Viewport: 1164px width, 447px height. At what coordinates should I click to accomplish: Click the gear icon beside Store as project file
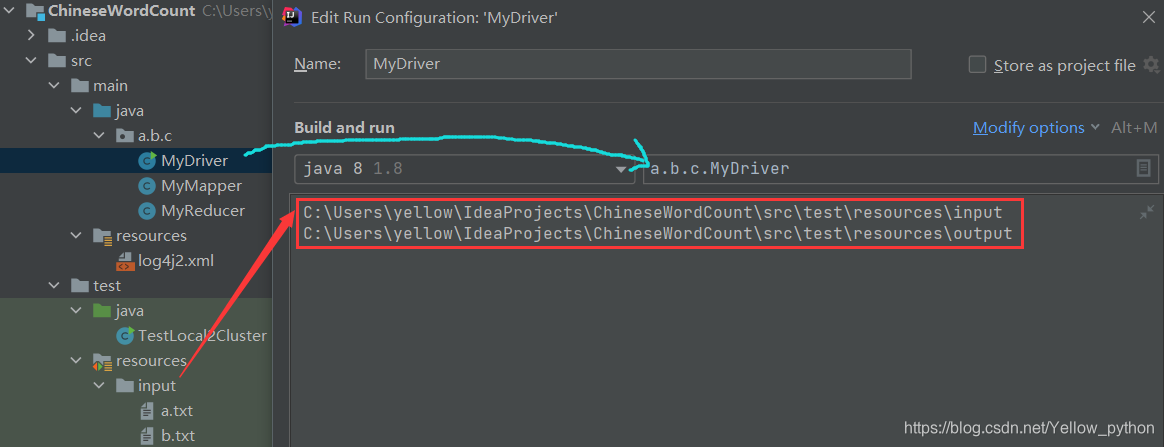1151,65
